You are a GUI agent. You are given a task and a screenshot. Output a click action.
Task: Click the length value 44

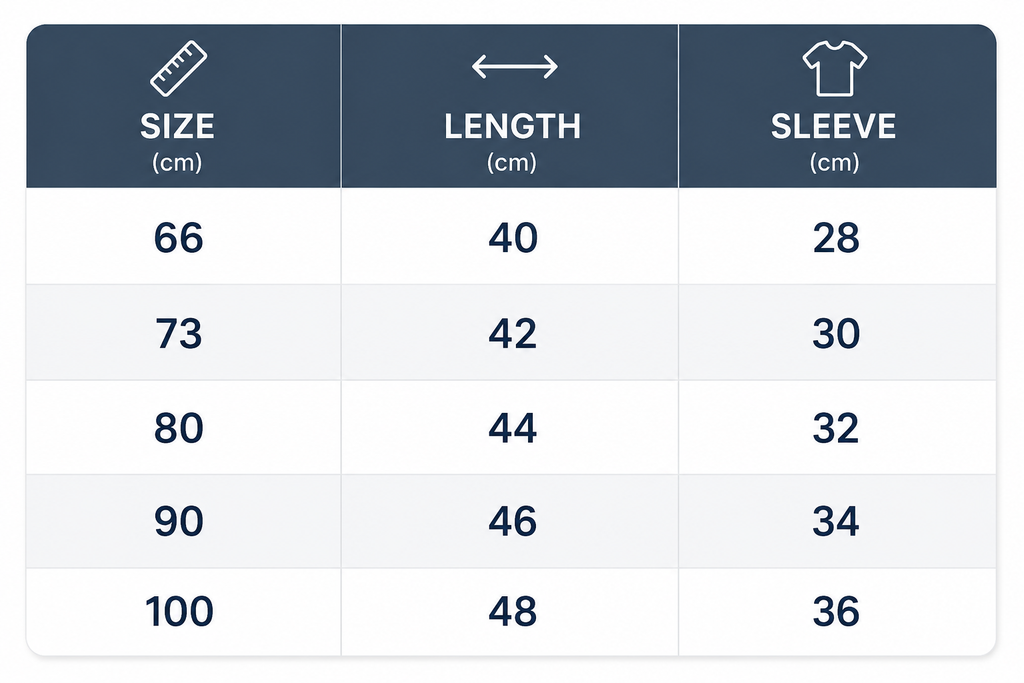(x=513, y=428)
